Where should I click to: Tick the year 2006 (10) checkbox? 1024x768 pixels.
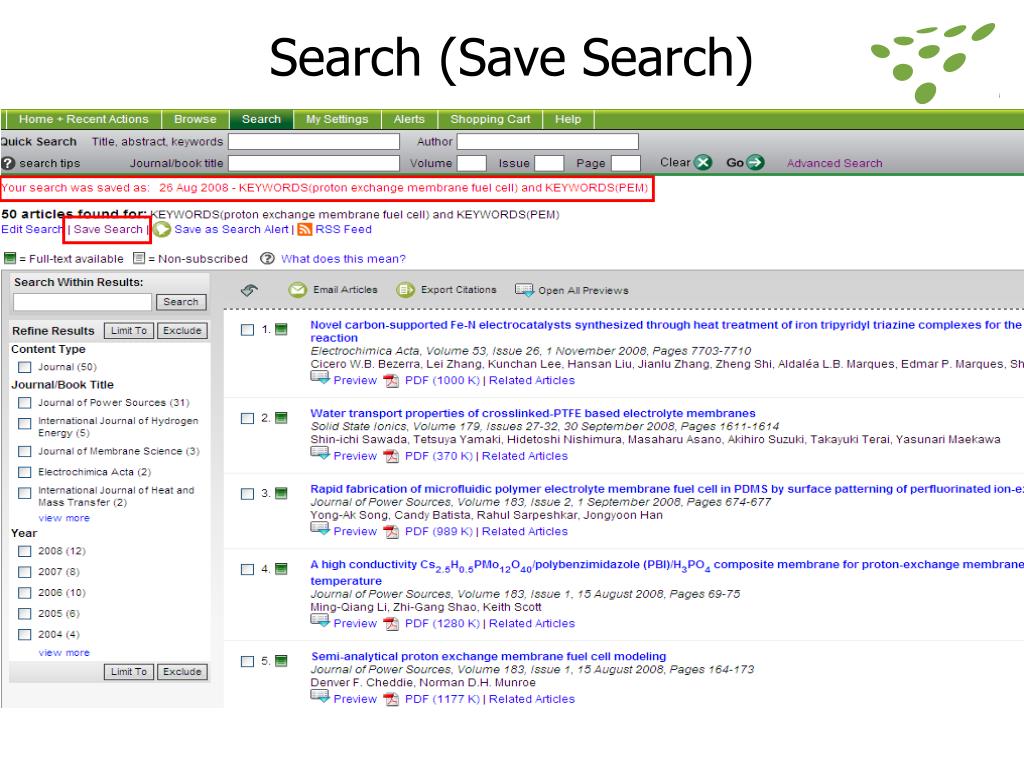point(25,593)
